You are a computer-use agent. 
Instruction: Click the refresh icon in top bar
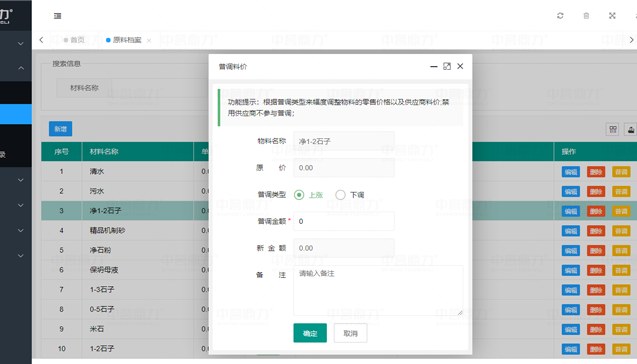click(x=560, y=16)
